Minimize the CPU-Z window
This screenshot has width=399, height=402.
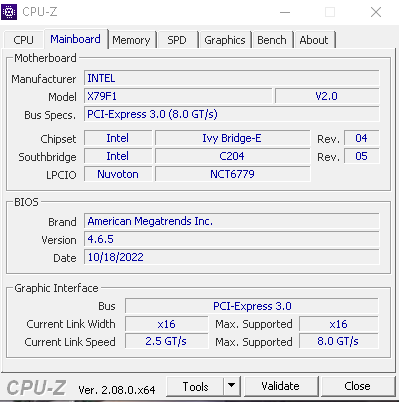click(x=285, y=12)
